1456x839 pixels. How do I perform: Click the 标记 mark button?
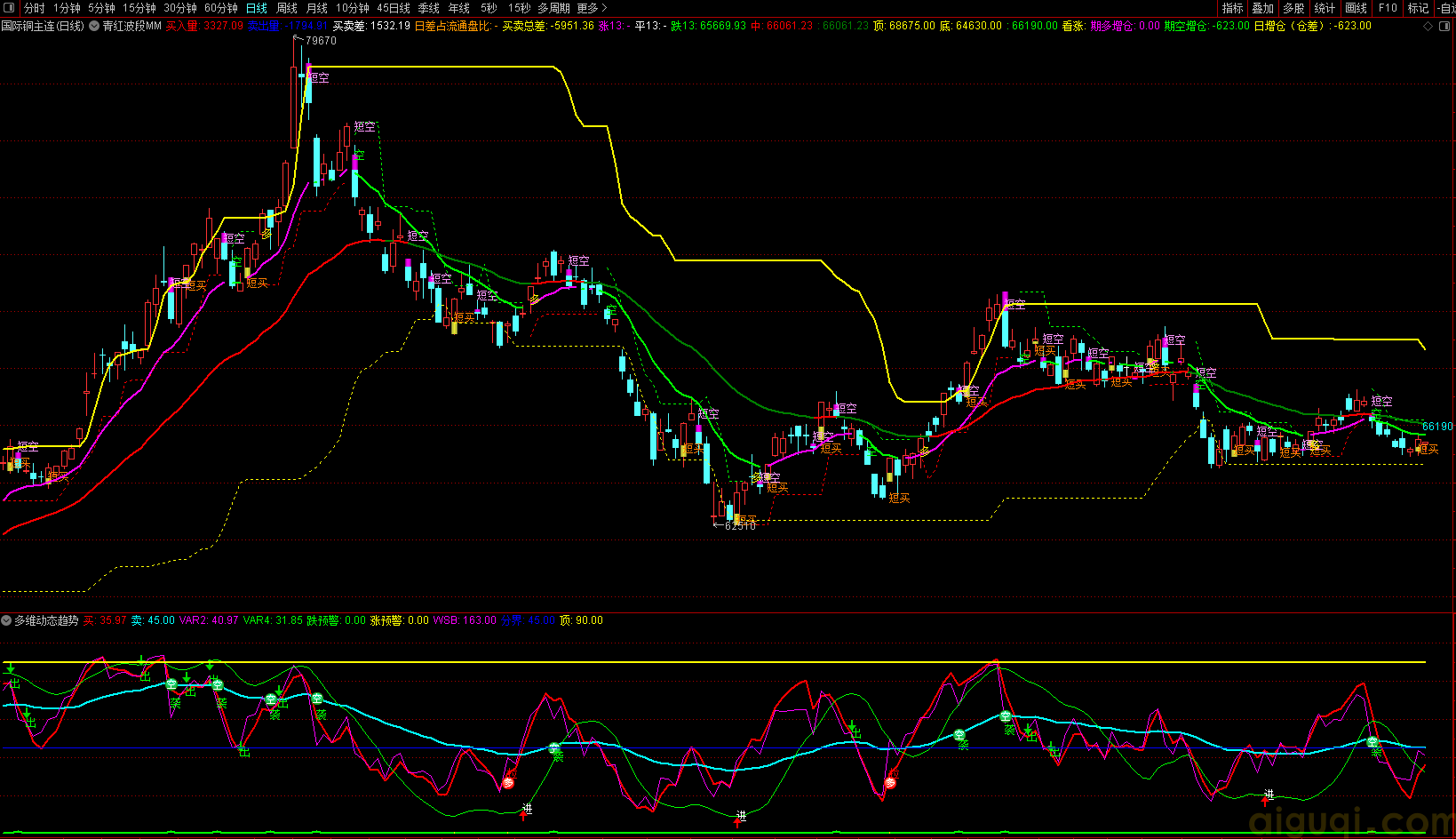click(1418, 8)
